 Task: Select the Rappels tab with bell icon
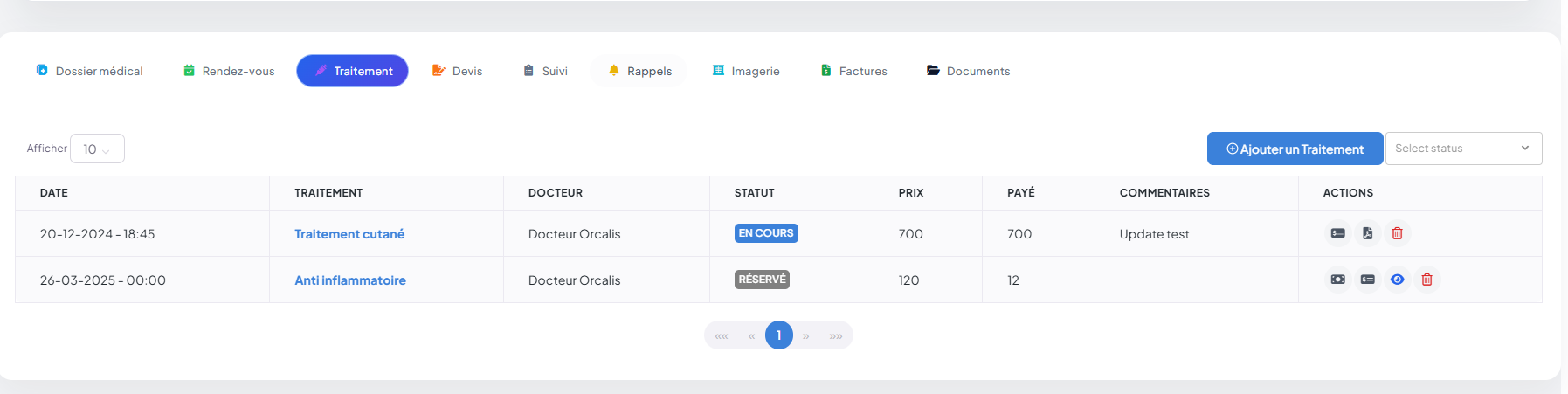coord(639,71)
